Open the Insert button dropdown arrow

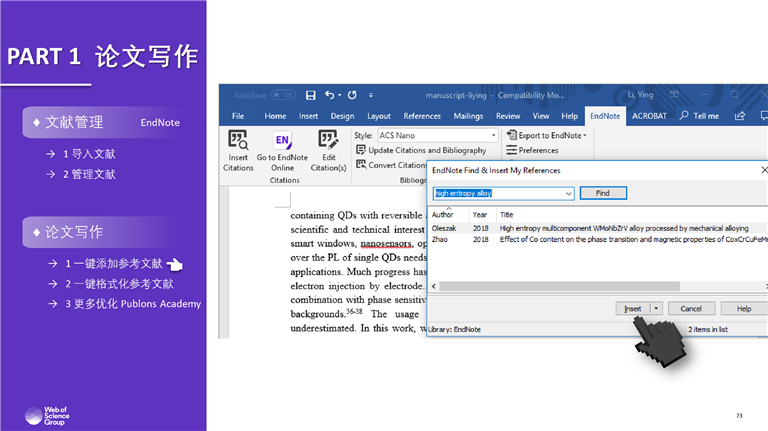pos(656,309)
